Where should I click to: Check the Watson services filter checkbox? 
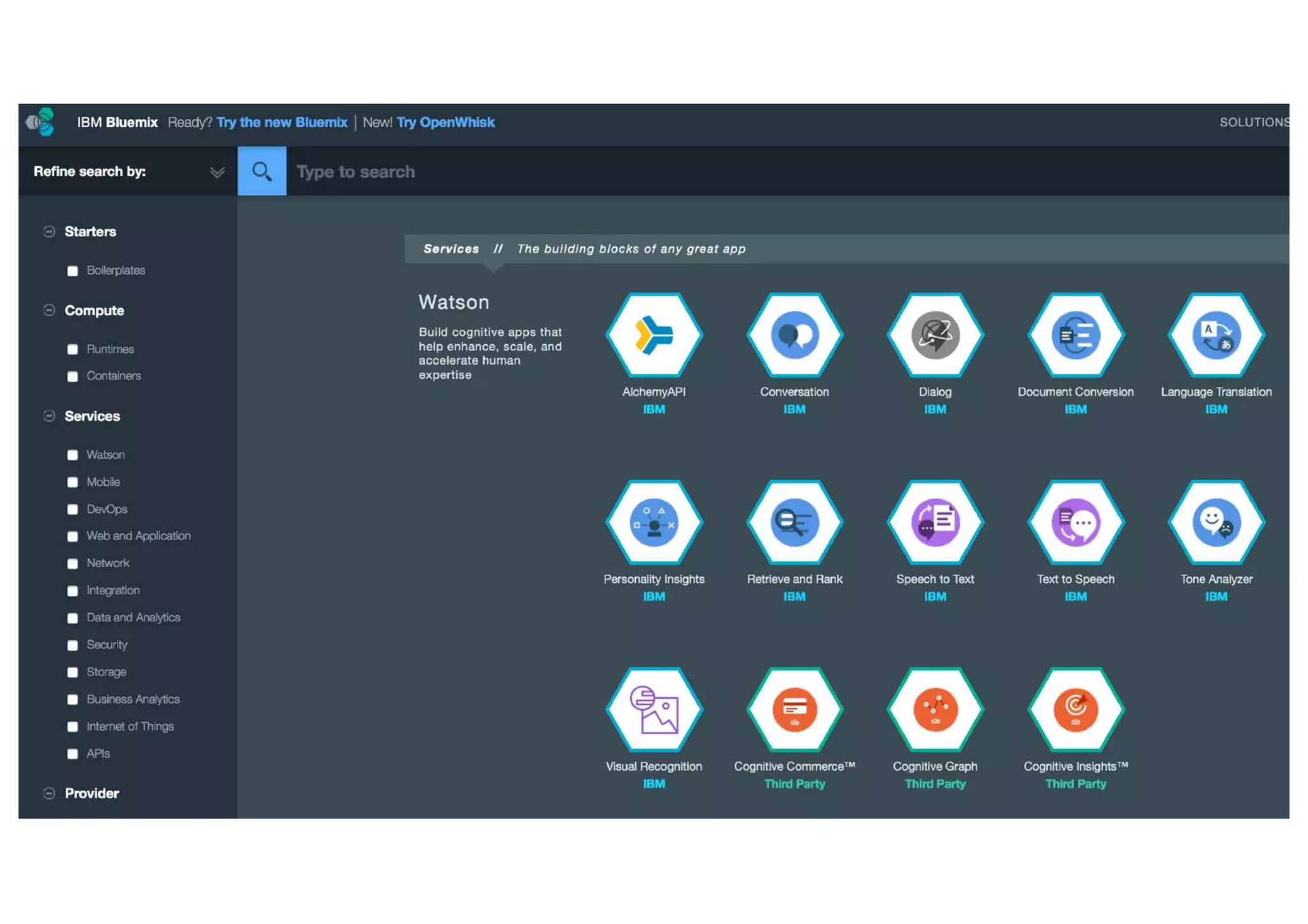pyautogui.click(x=73, y=455)
